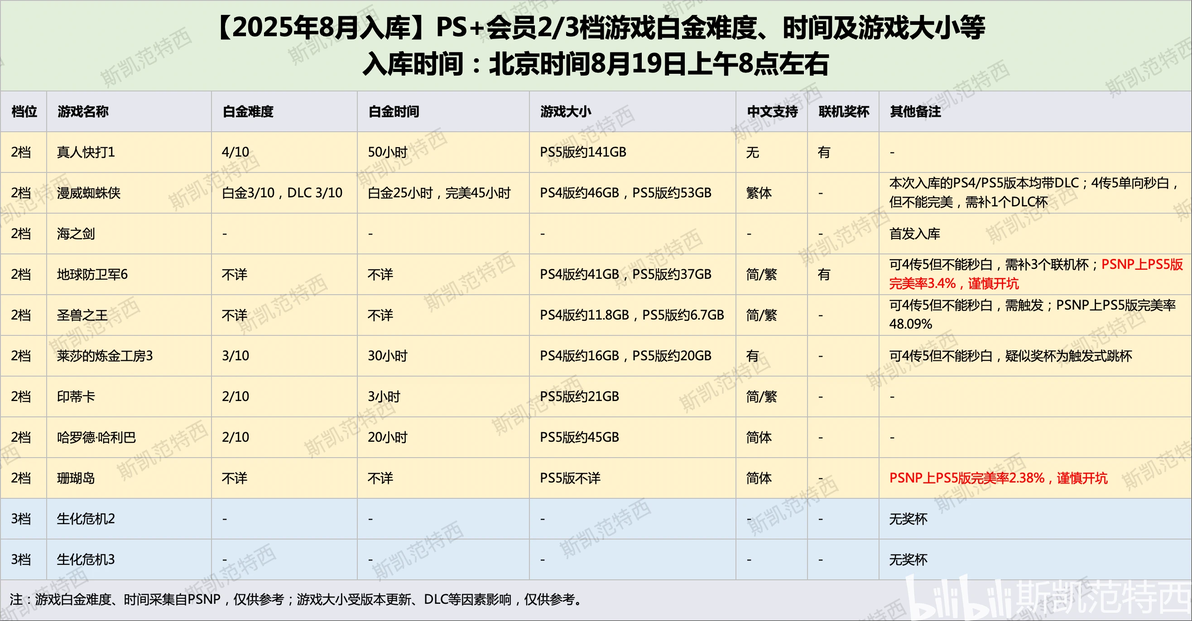This screenshot has width=1192, height=621.
Task: Click the '2档' tier cell for 海之剑
Action: tap(21, 234)
